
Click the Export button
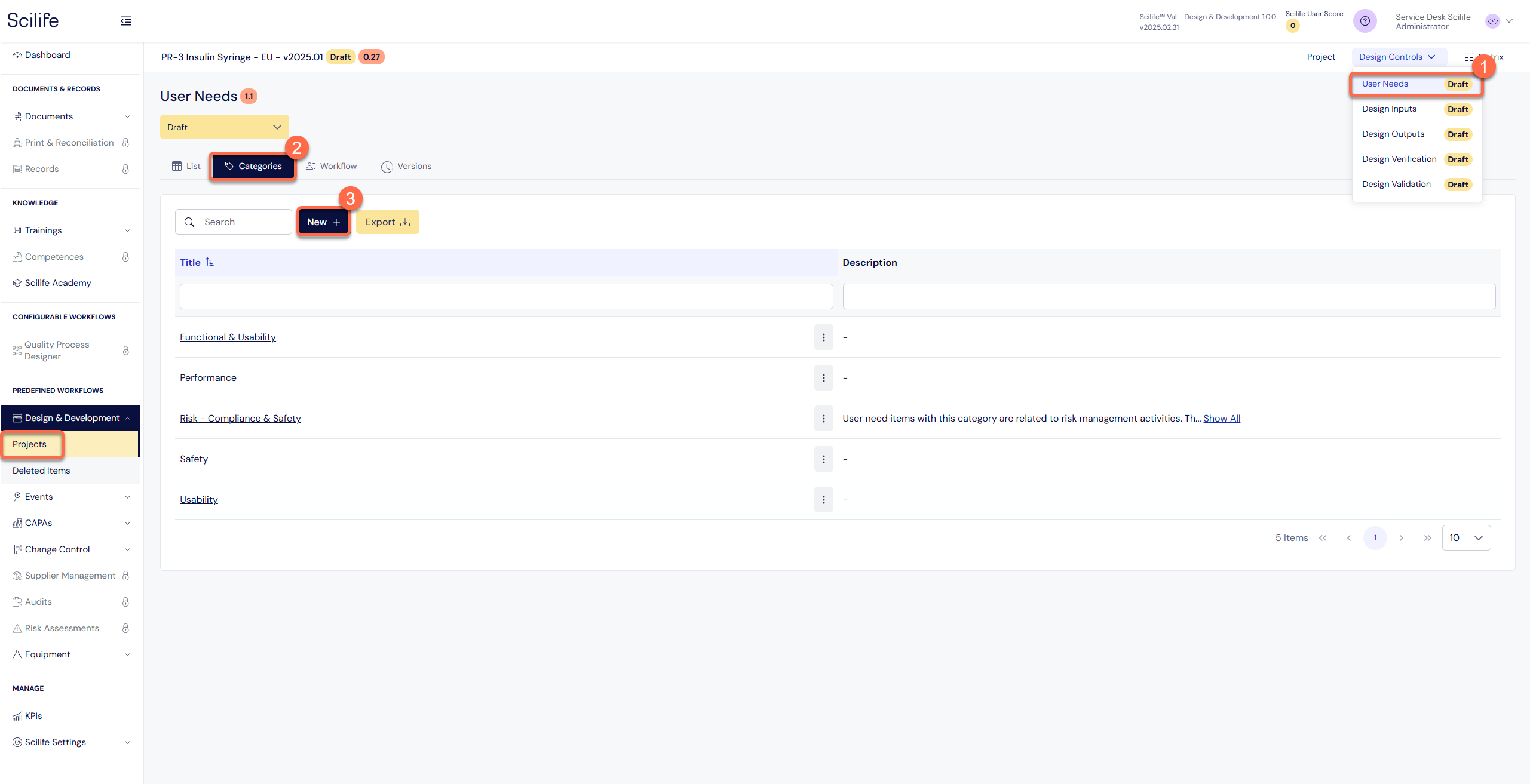pos(388,222)
